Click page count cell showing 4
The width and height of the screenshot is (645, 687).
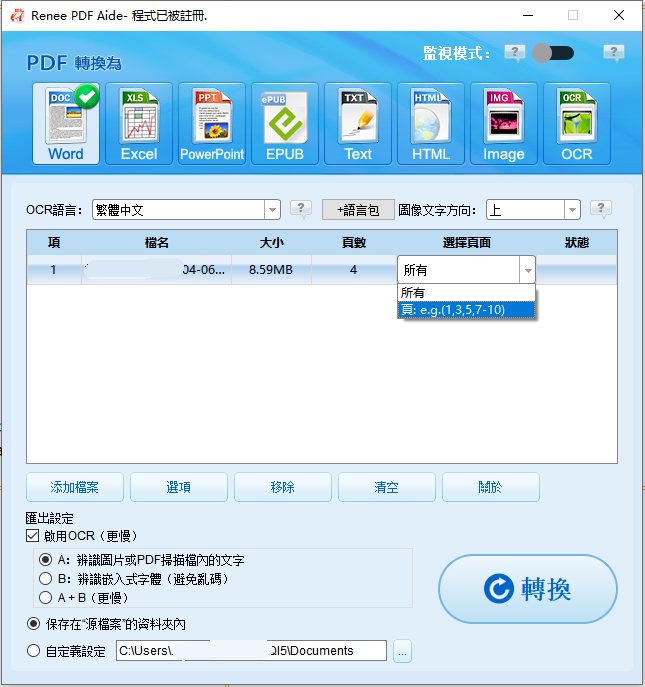354,269
